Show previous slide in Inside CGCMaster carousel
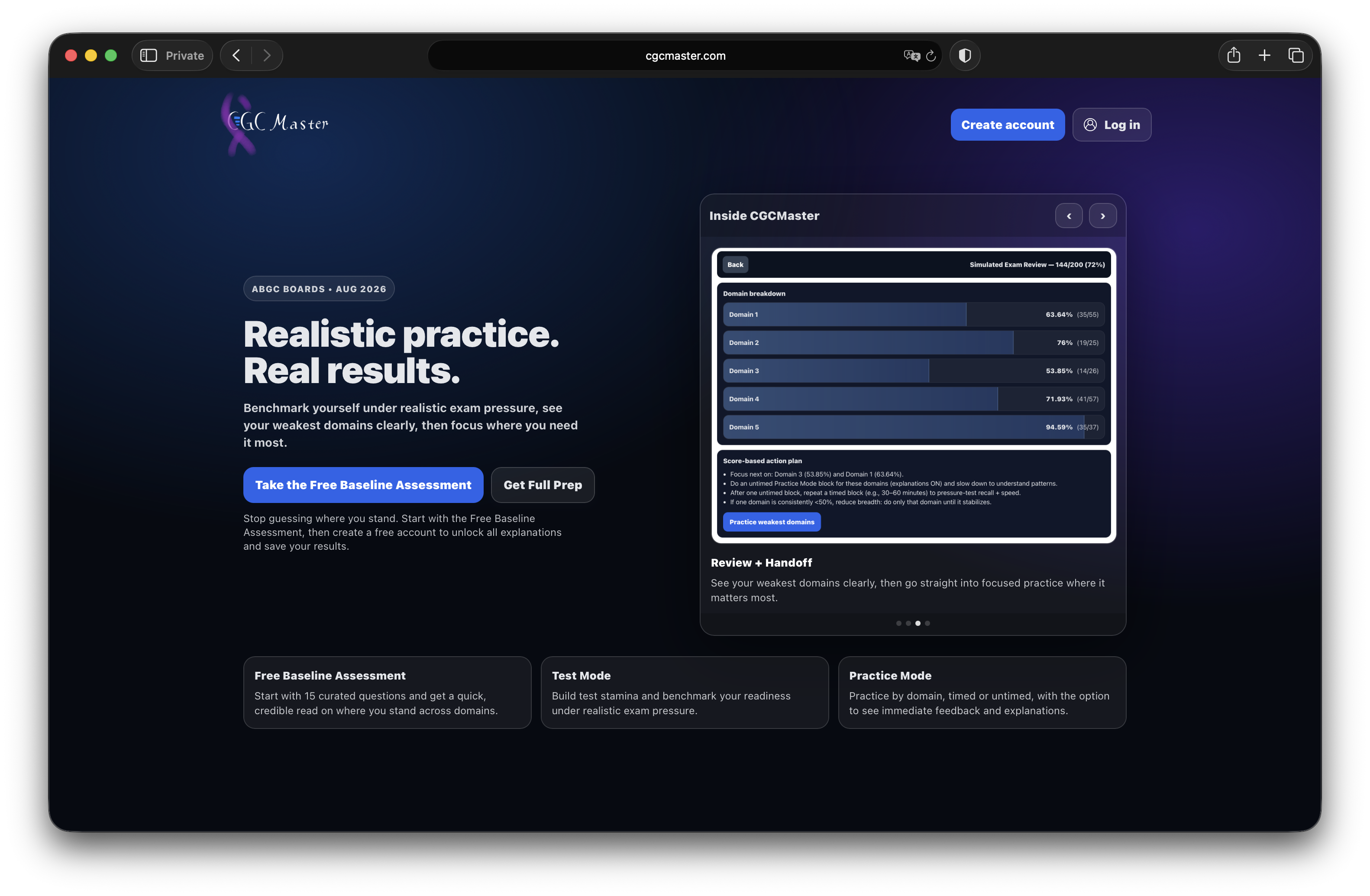This screenshot has height=896, width=1370. (x=1068, y=216)
